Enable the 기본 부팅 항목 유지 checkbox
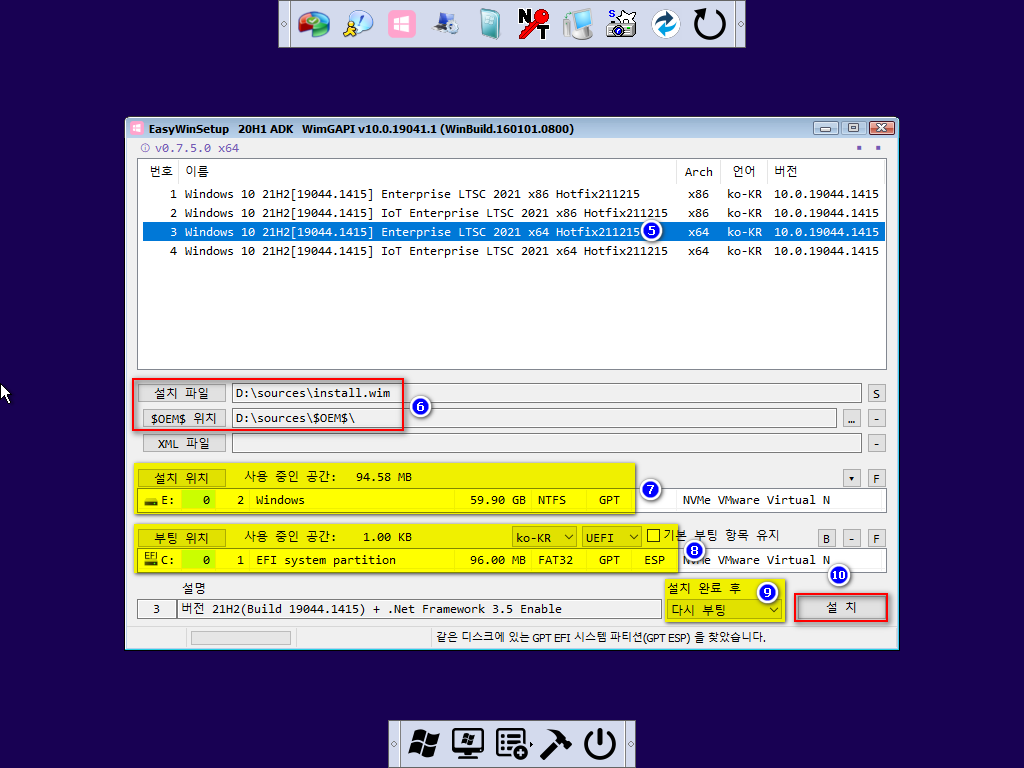The height and width of the screenshot is (768, 1024). point(653,536)
